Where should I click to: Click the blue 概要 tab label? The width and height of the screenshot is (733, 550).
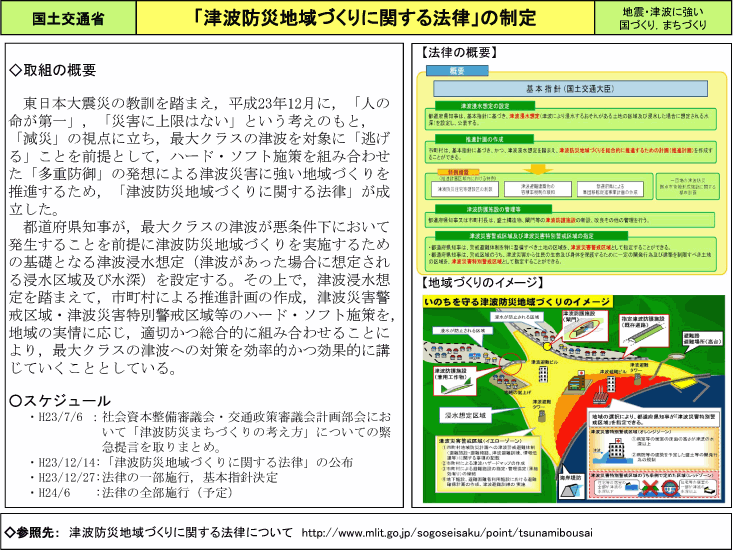pos(457,71)
